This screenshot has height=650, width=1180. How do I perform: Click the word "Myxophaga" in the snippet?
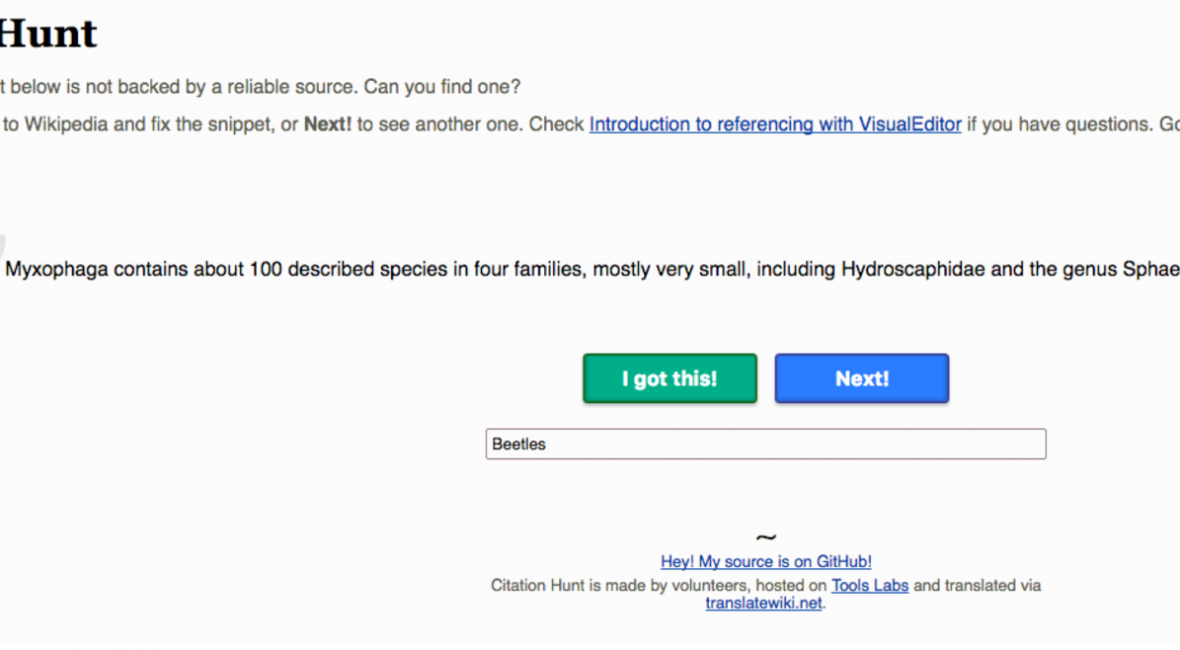[x=55, y=270]
